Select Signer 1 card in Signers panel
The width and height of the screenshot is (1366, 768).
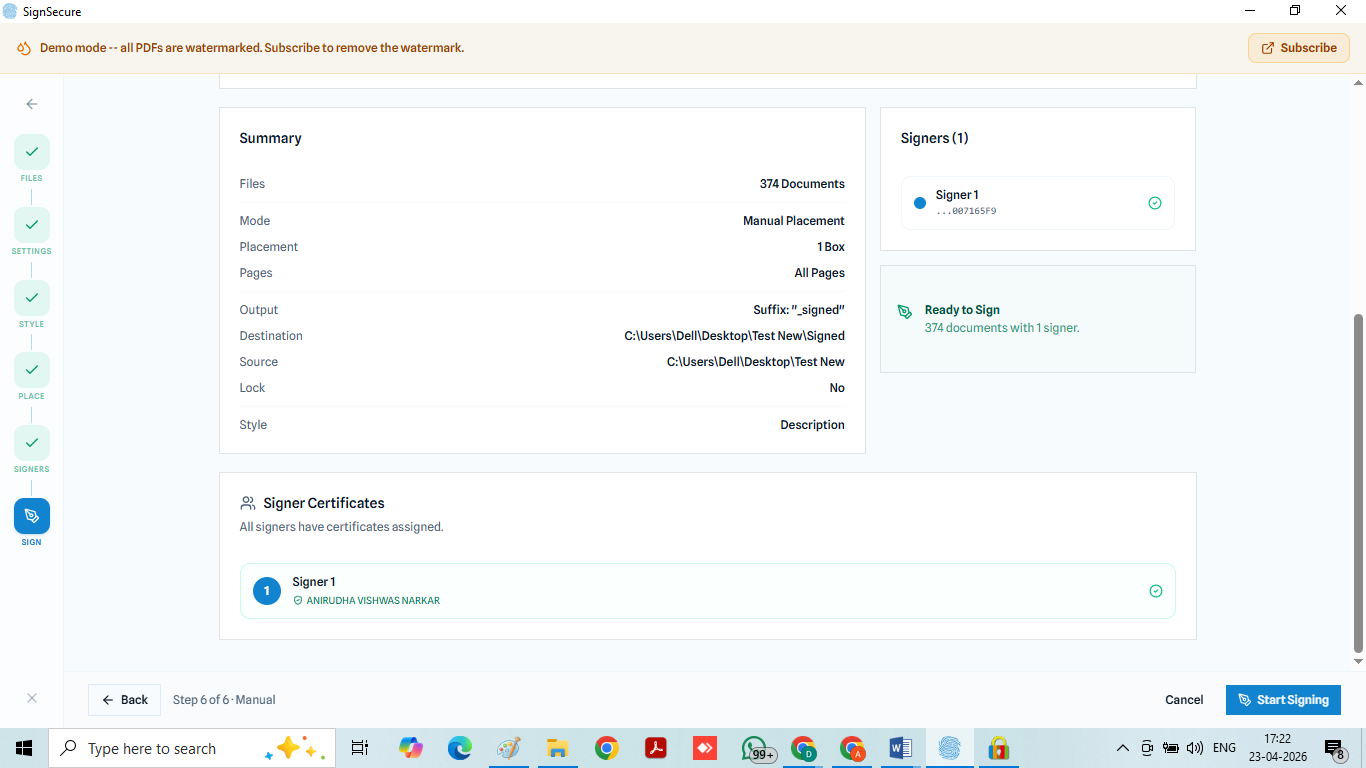[1037, 203]
